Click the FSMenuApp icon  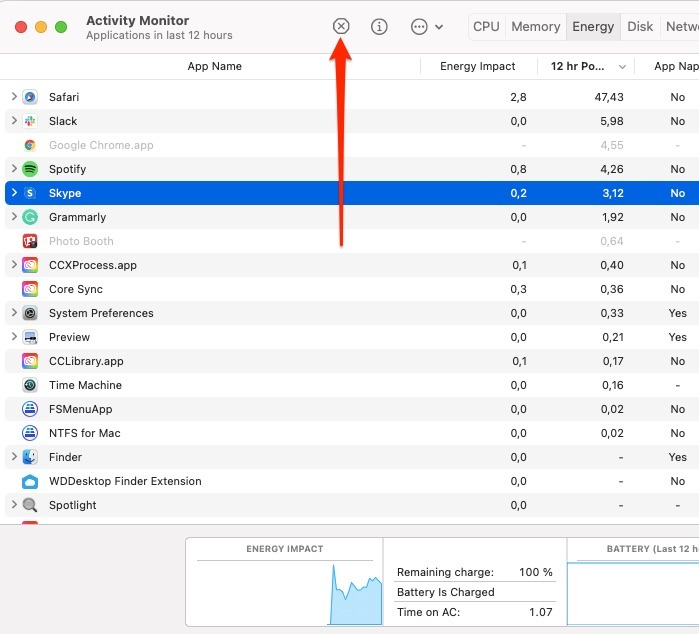30,409
